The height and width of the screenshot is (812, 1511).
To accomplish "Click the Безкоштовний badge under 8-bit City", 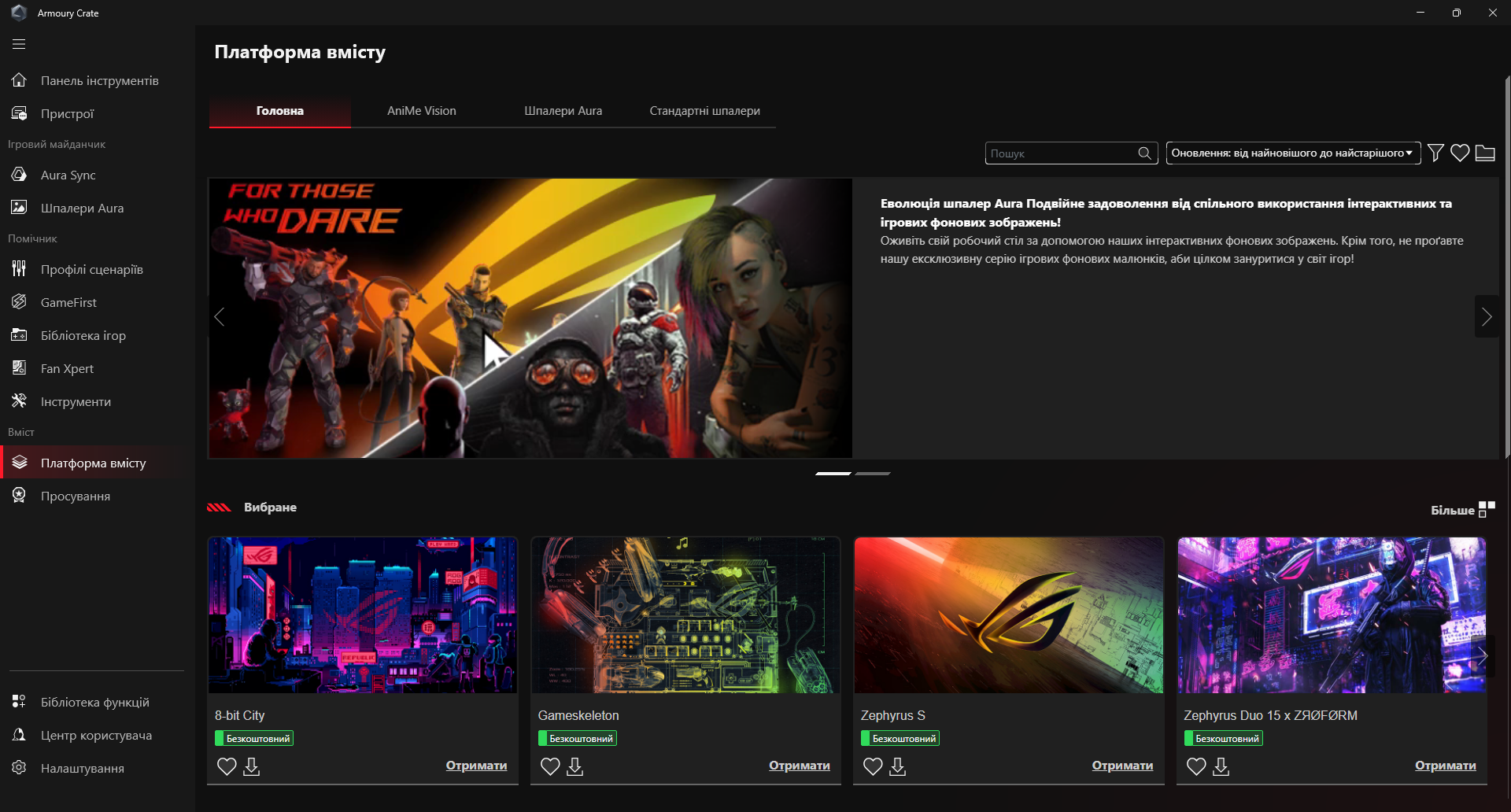I will [254, 738].
